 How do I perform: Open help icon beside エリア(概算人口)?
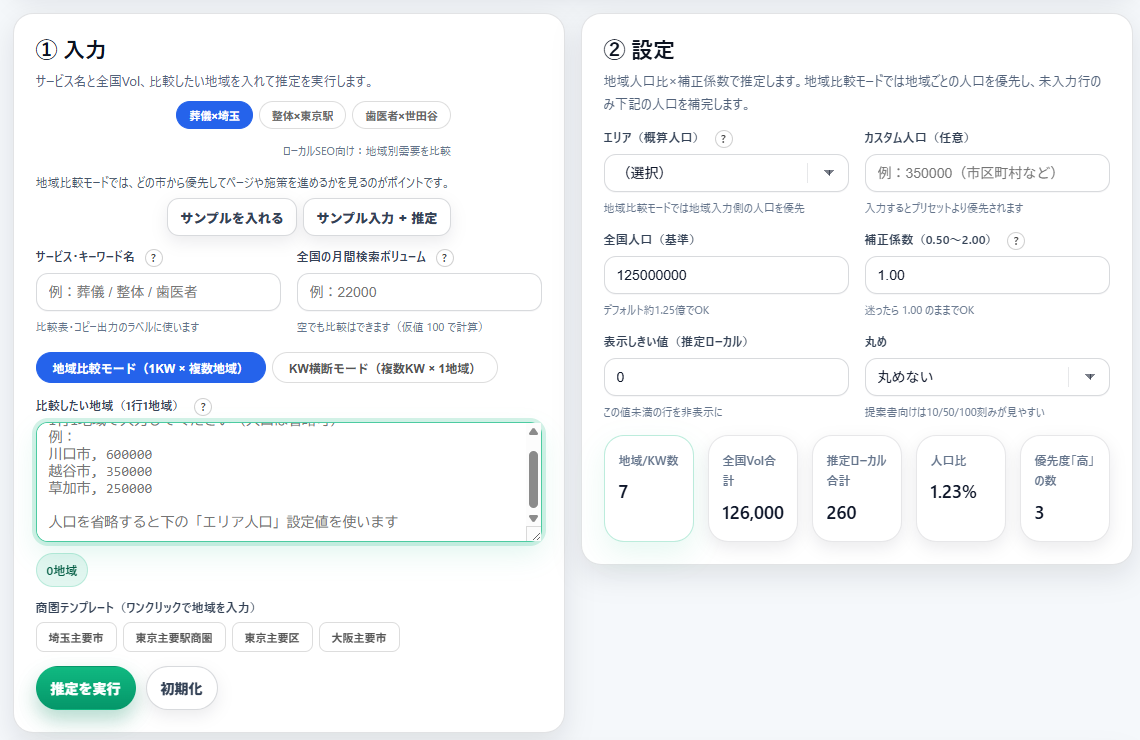click(723, 138)
